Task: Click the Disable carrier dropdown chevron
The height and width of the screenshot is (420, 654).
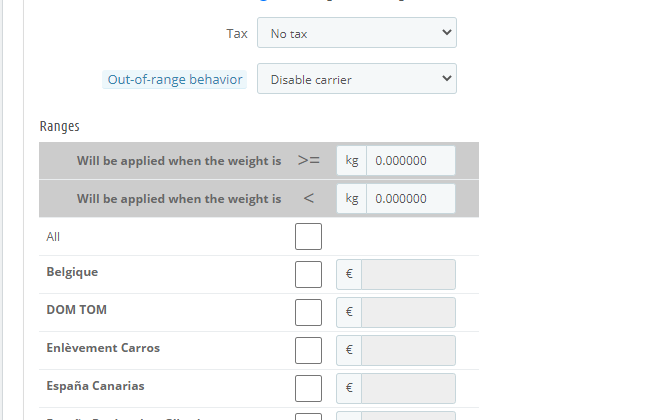Action: [x=446, y=78]
